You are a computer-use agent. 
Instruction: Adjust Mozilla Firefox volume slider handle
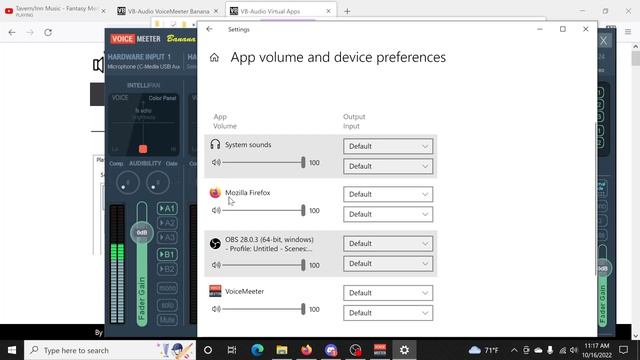[303, 211]
